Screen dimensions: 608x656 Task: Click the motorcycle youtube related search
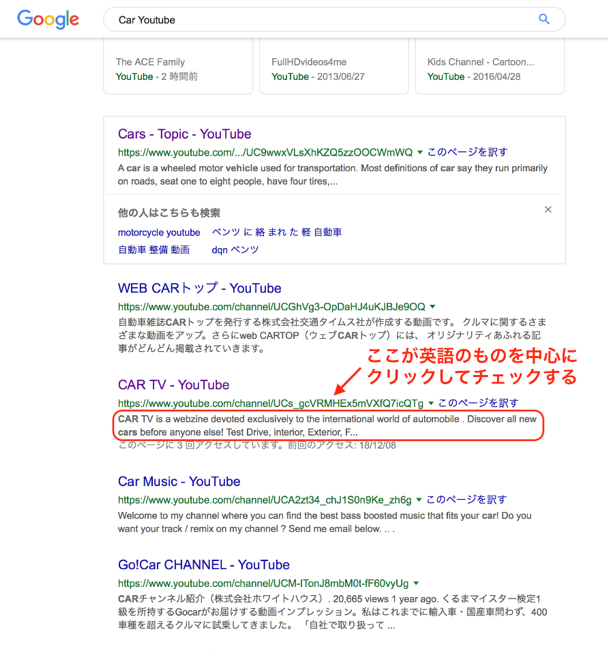(x=159, y=233)
